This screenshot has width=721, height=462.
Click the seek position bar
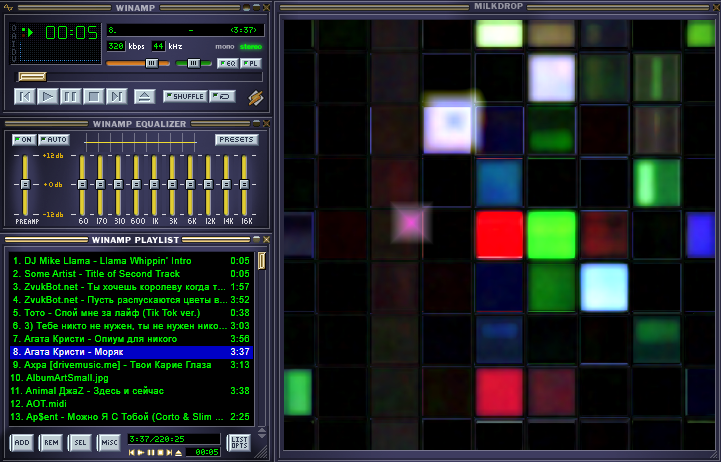tap(139, 76)
